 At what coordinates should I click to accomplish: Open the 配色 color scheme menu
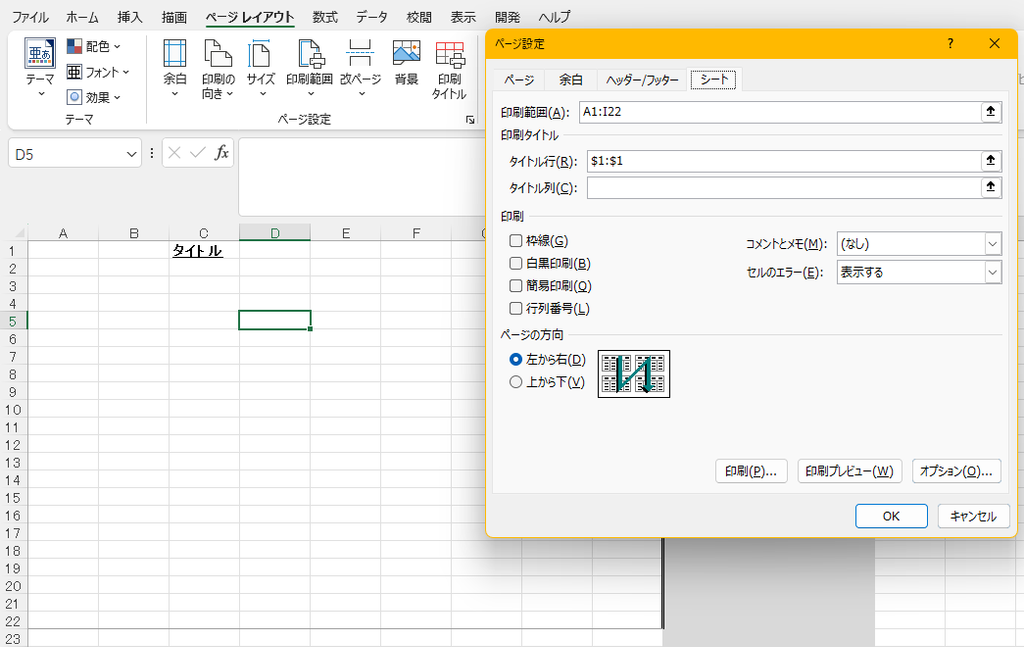(x=94, y=46)
